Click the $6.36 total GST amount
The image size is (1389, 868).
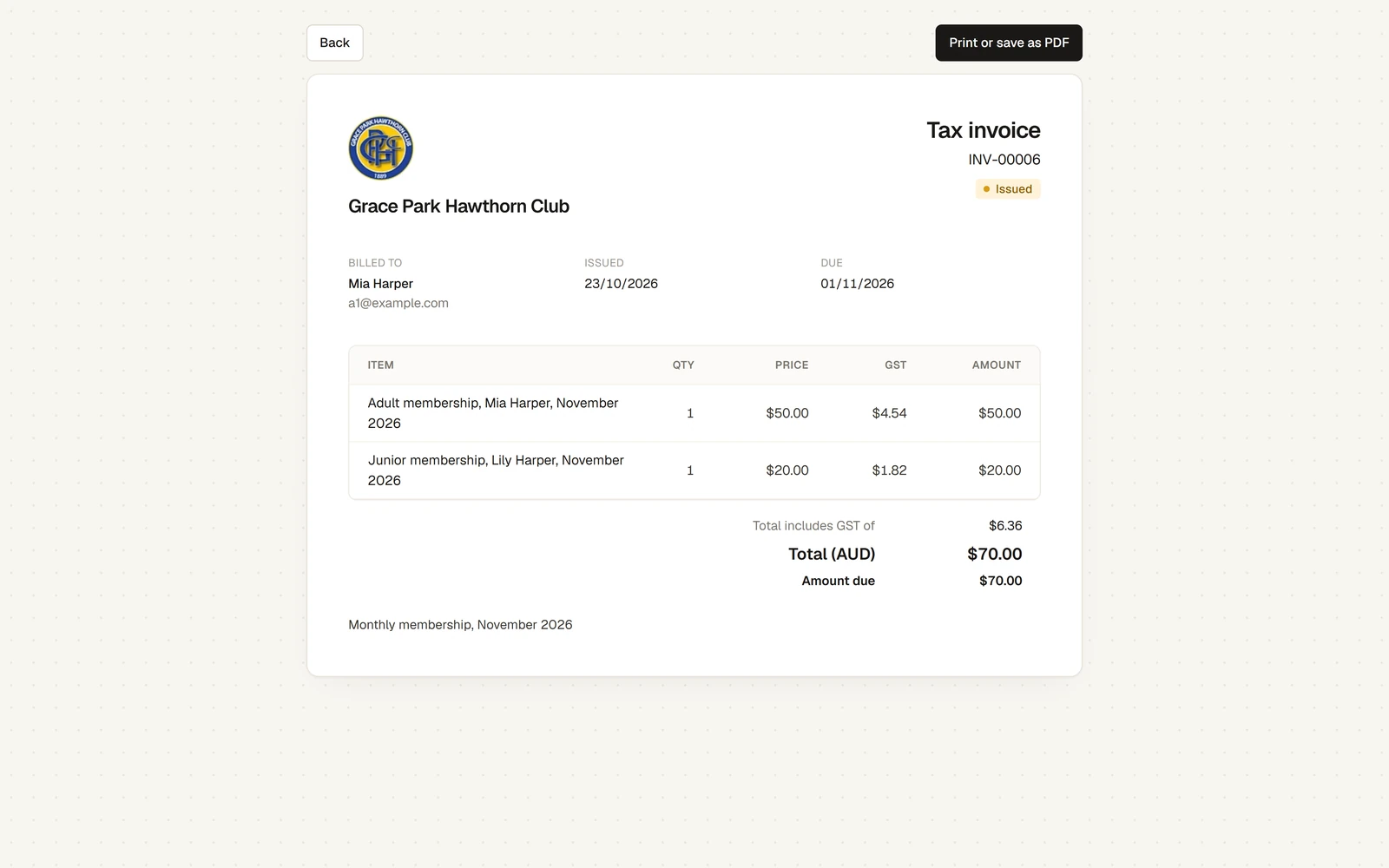point(1005,526)
